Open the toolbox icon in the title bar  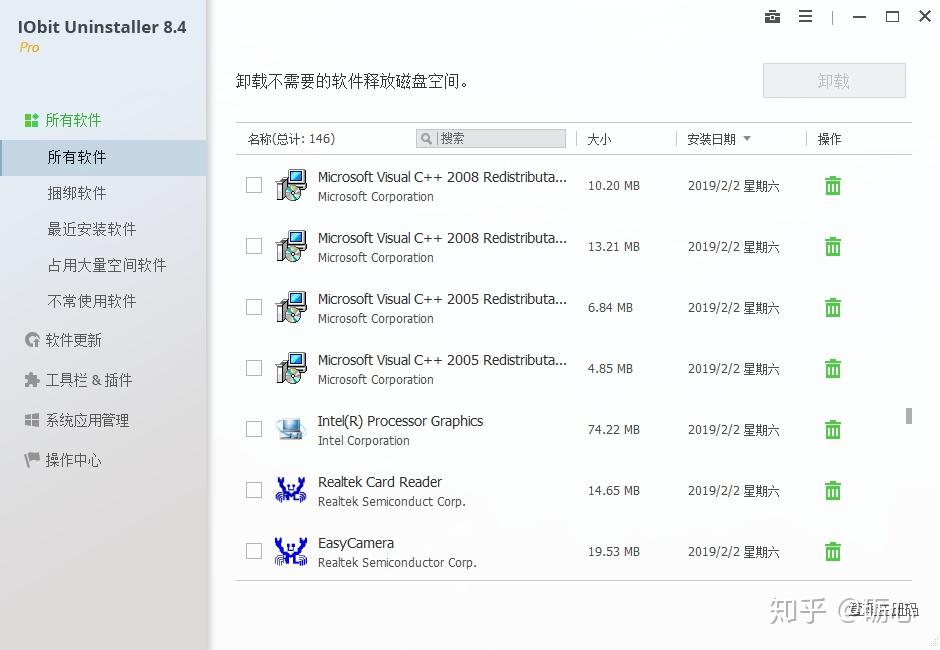(772, 17)
